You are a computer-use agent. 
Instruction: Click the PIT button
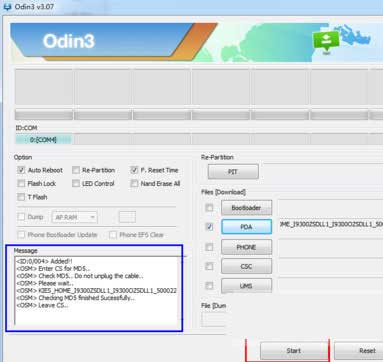point(233,172)
